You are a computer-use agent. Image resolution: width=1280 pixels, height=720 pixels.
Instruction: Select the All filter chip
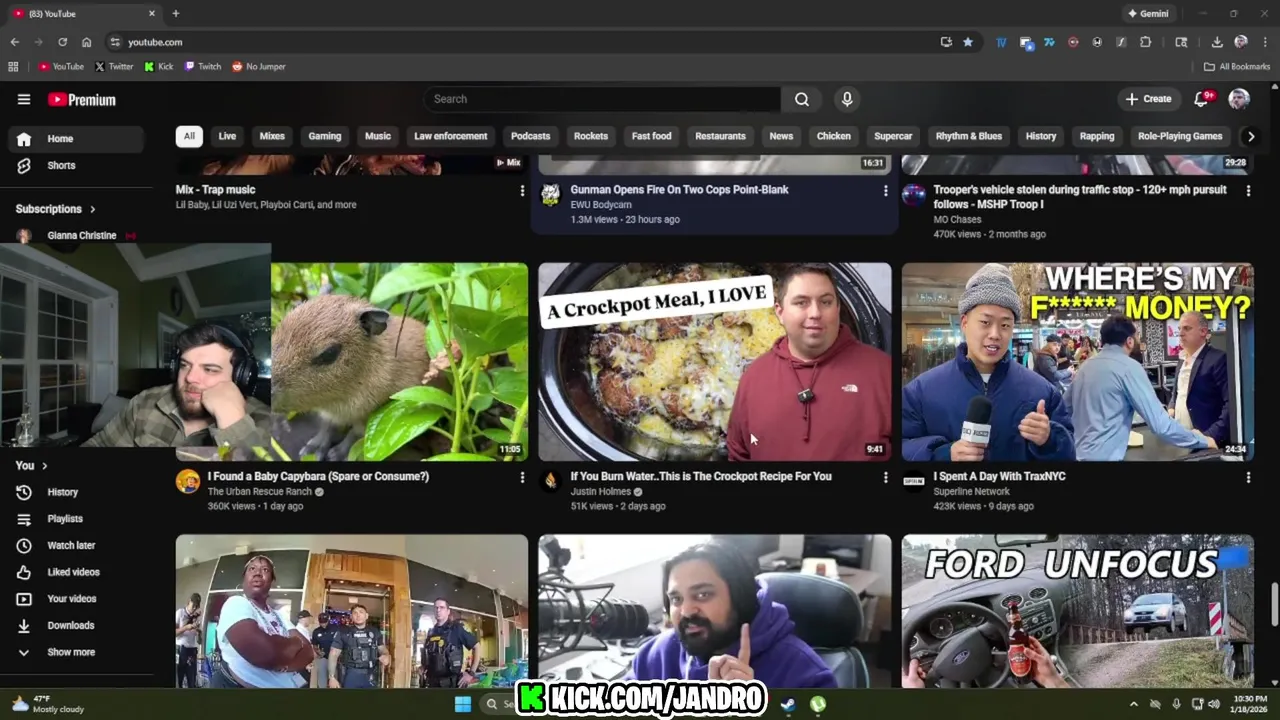189,136
